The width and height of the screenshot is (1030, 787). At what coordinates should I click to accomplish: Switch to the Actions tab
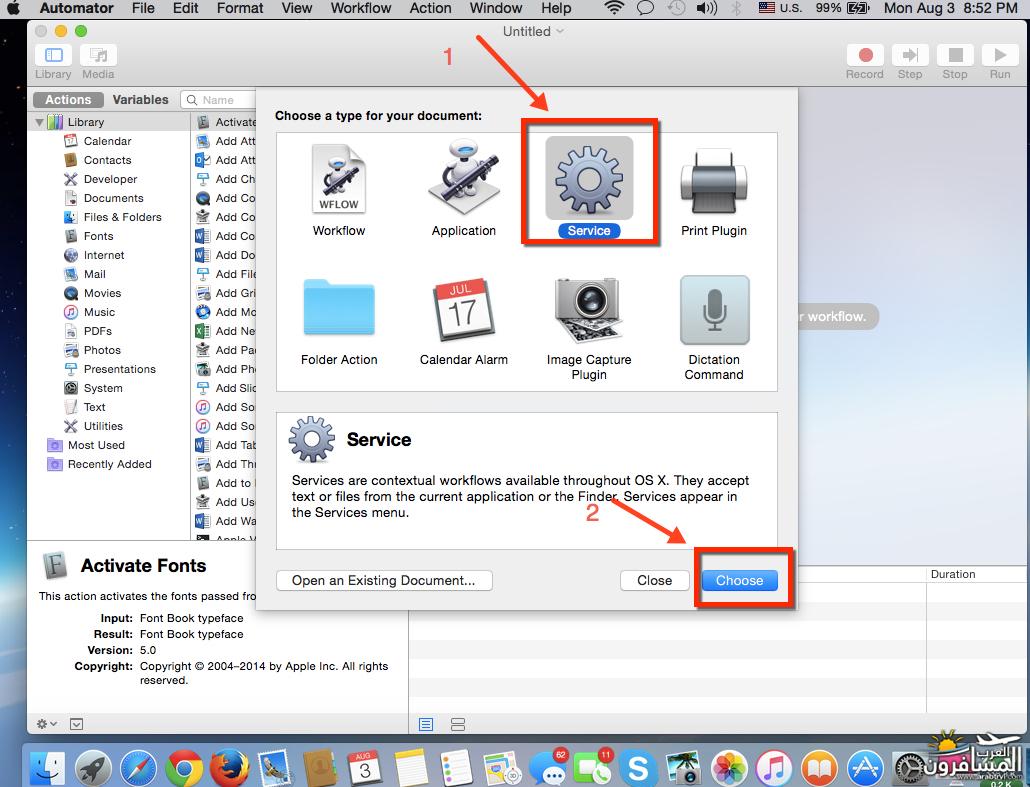[x=68, y=100]
